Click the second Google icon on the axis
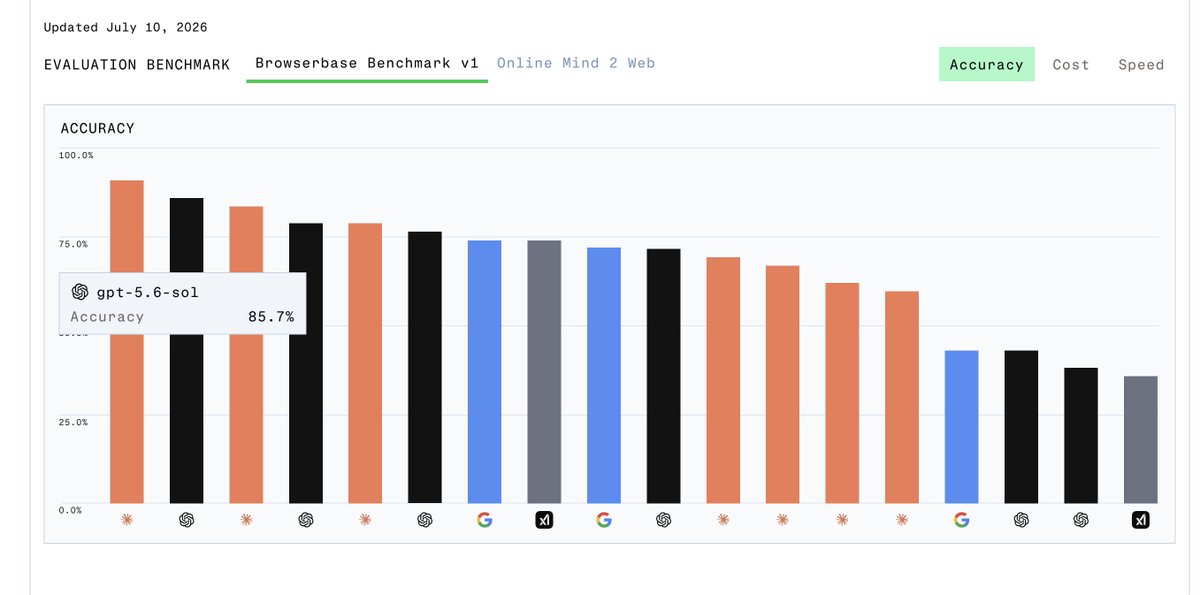1200x595 pixels. point(604,520)
